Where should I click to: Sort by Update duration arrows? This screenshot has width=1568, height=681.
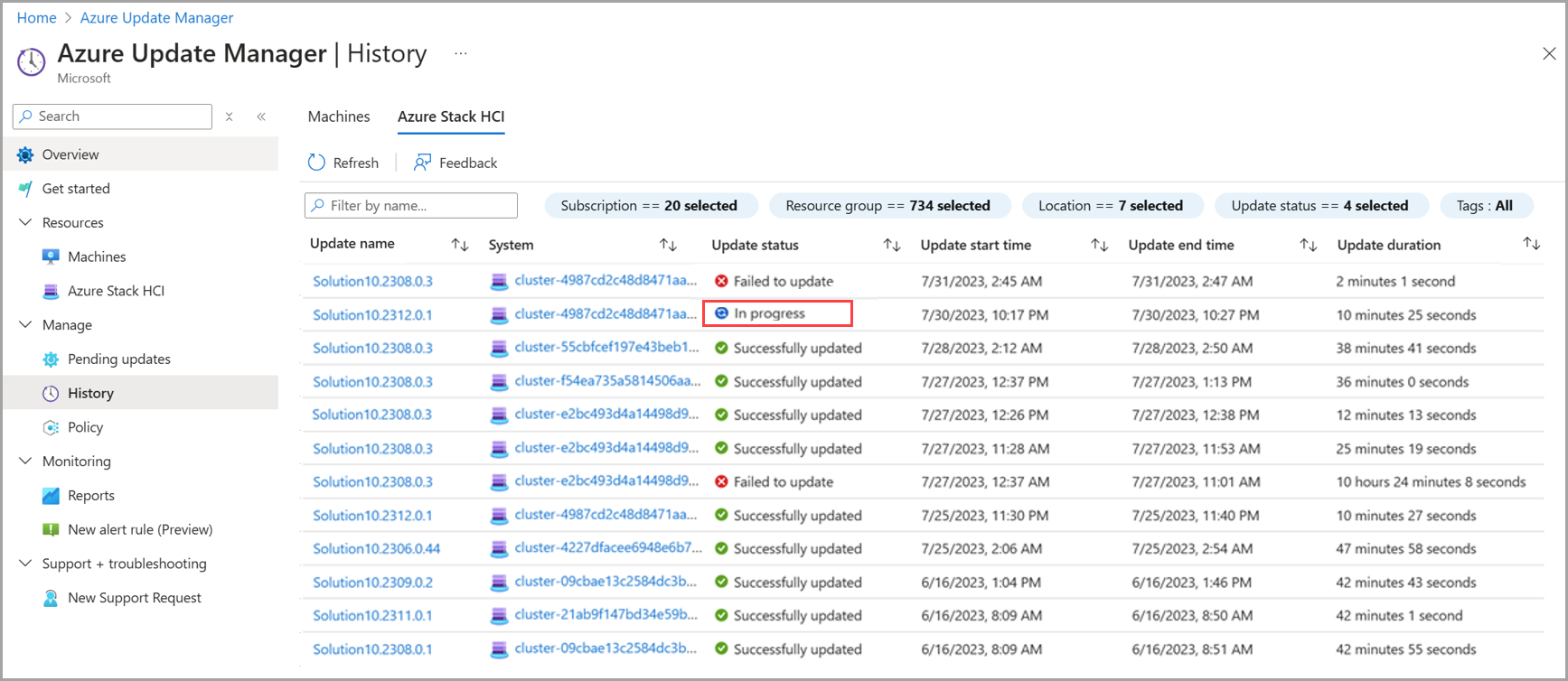coord(1531,244)
